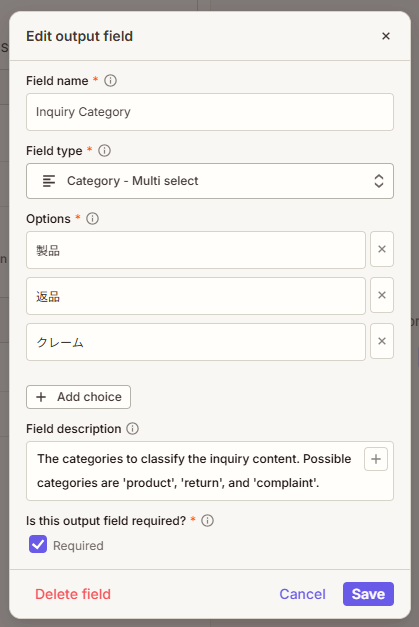
Task: Click the info icon beside Field type
Action: click(x=104, y=151)
